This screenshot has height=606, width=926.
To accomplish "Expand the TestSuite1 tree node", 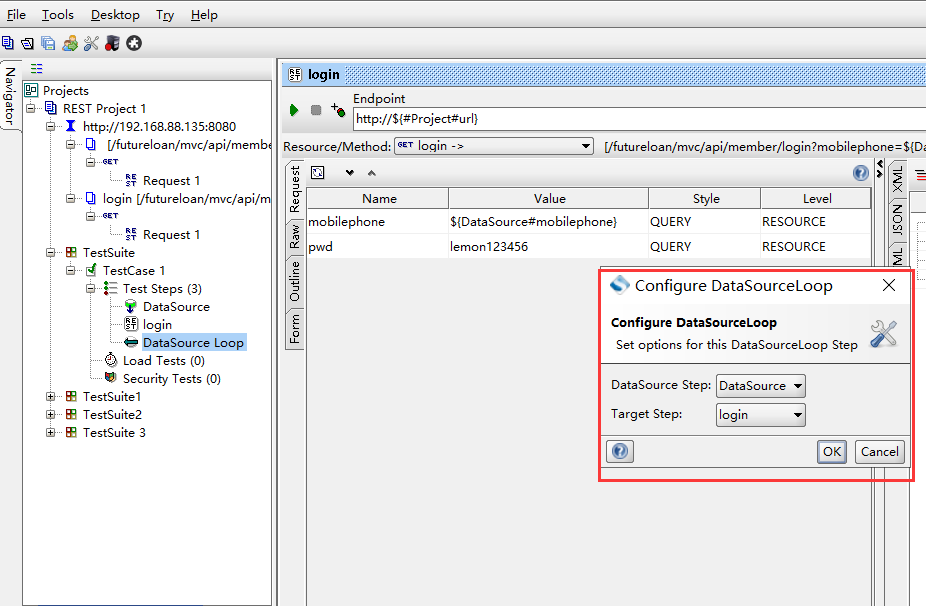I will point(51,397).
